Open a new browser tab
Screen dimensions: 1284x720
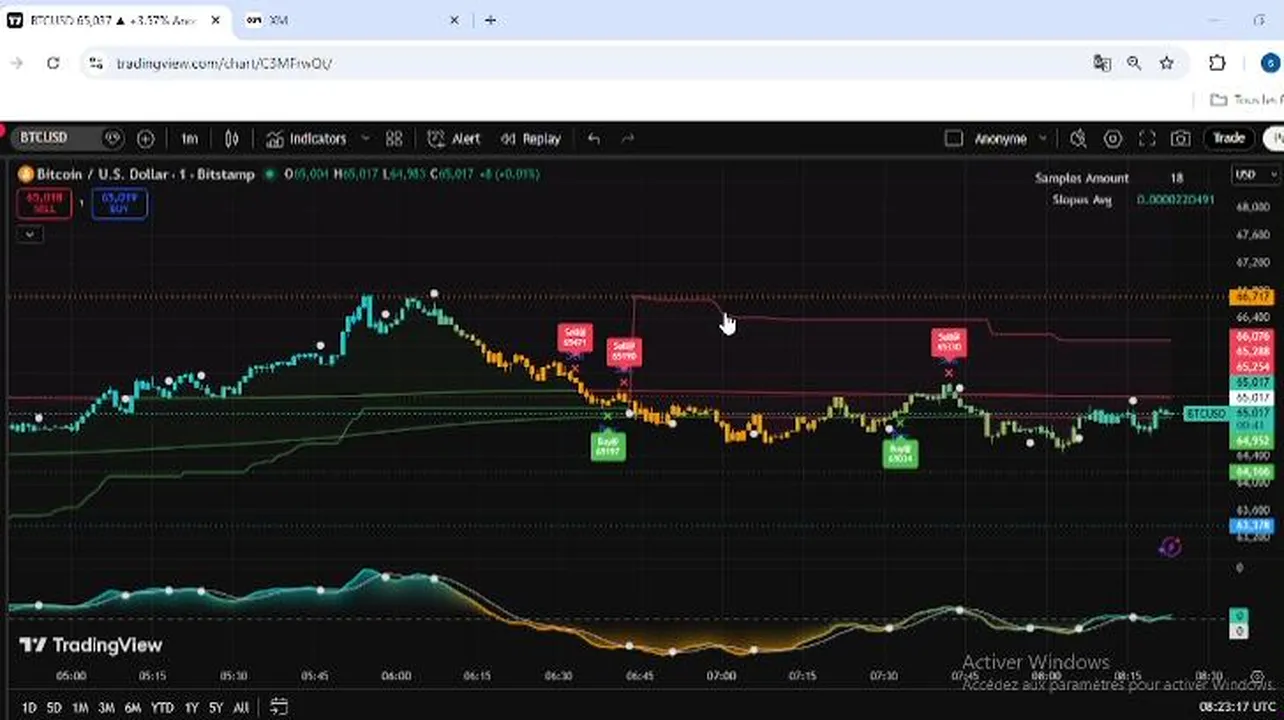pyautogui.click(x=490, y=20)
